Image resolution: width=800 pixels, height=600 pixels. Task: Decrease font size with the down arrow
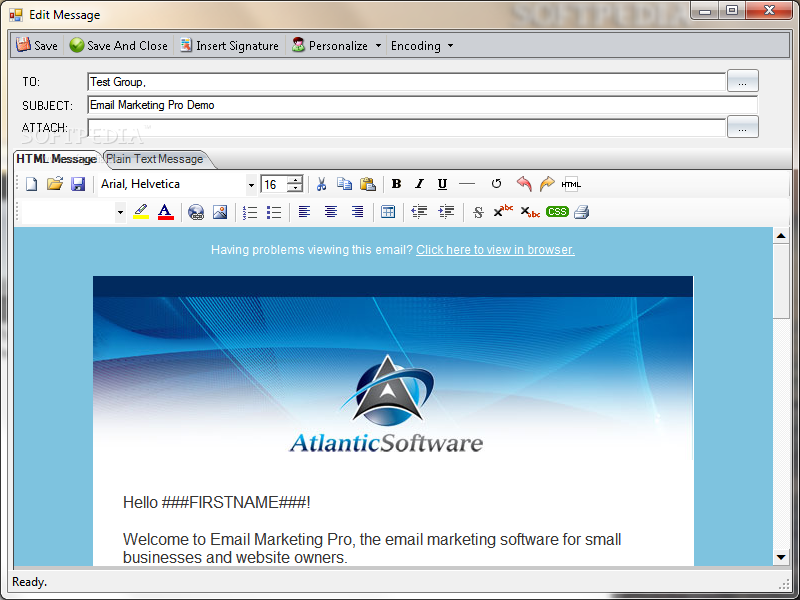coord(295,189)
